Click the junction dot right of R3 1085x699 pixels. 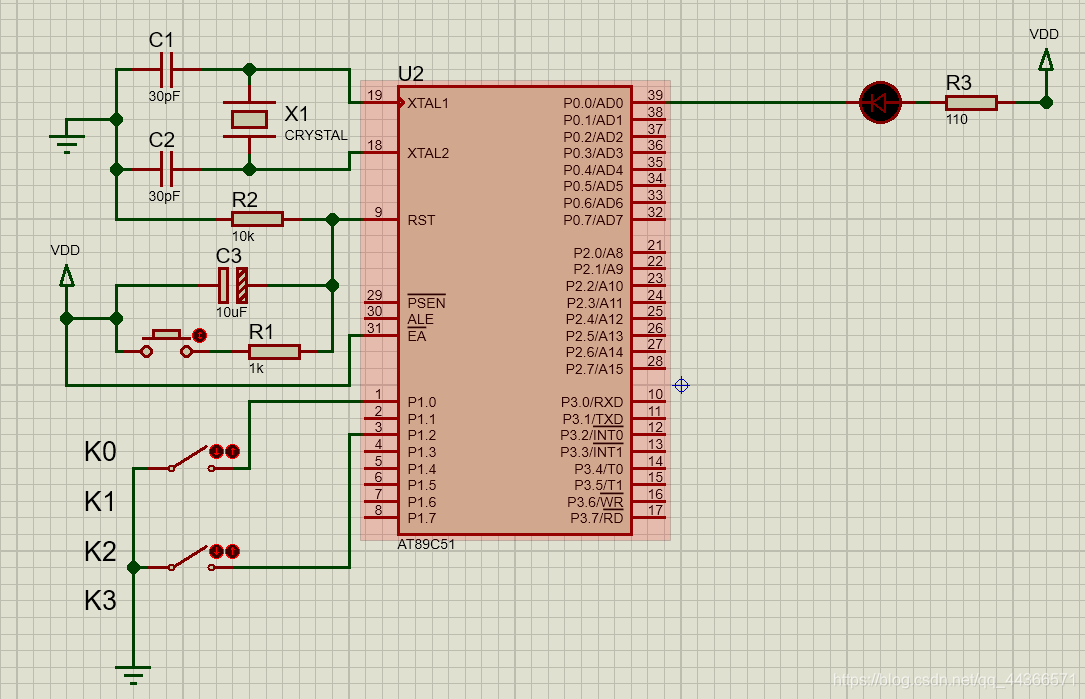1046,102
